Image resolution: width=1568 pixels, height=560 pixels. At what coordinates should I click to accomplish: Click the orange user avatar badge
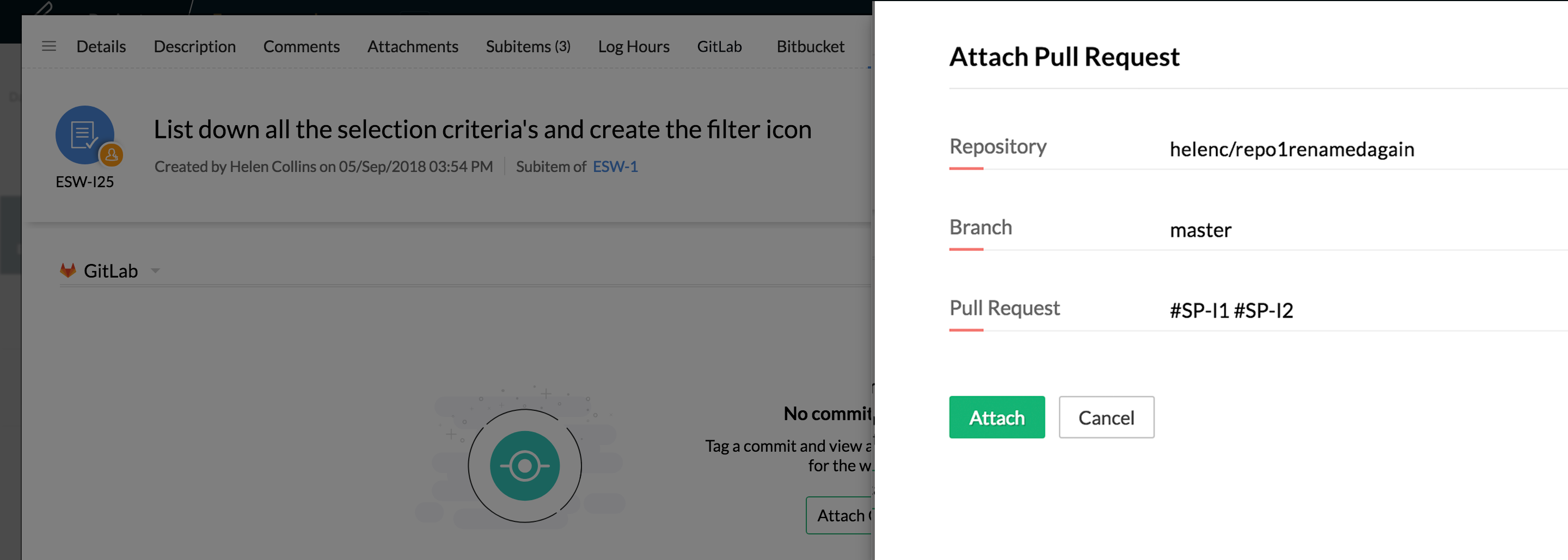[112, 155]
